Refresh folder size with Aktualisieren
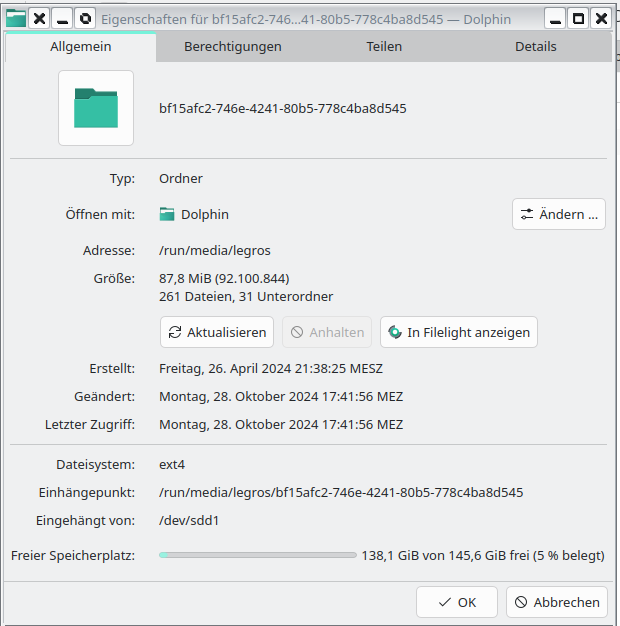Viewport: 620px width, 626px height. (x=217, y=332)
